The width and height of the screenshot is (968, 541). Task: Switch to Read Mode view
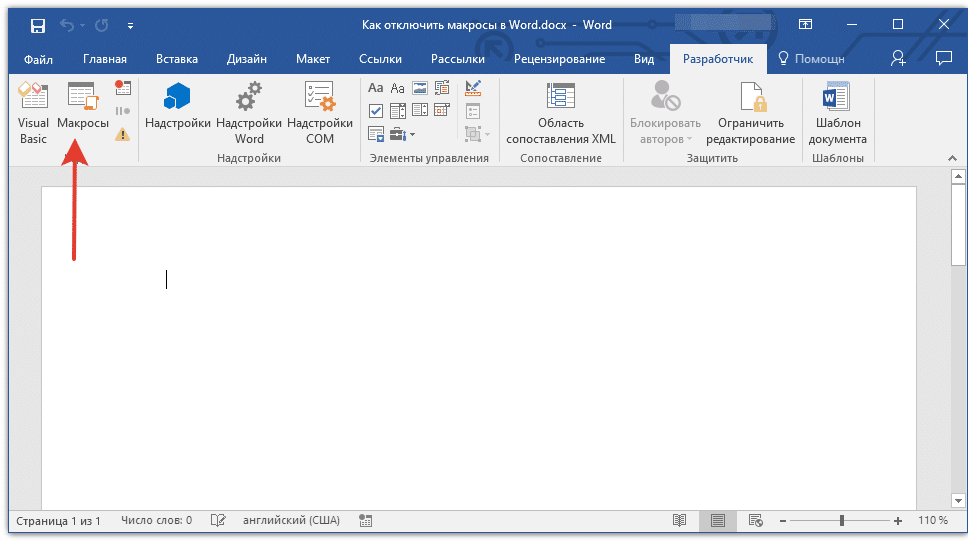coord(680,521)
